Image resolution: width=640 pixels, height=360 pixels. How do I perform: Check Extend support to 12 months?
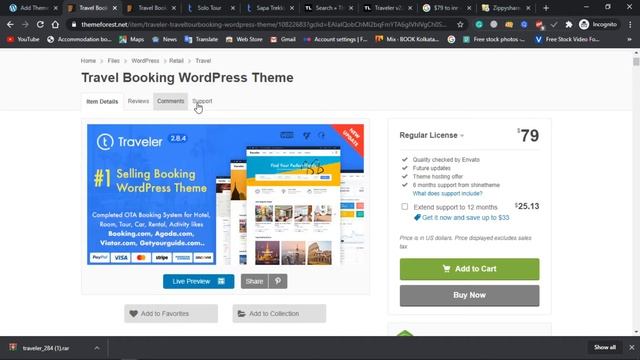click(x=404, y=207)
